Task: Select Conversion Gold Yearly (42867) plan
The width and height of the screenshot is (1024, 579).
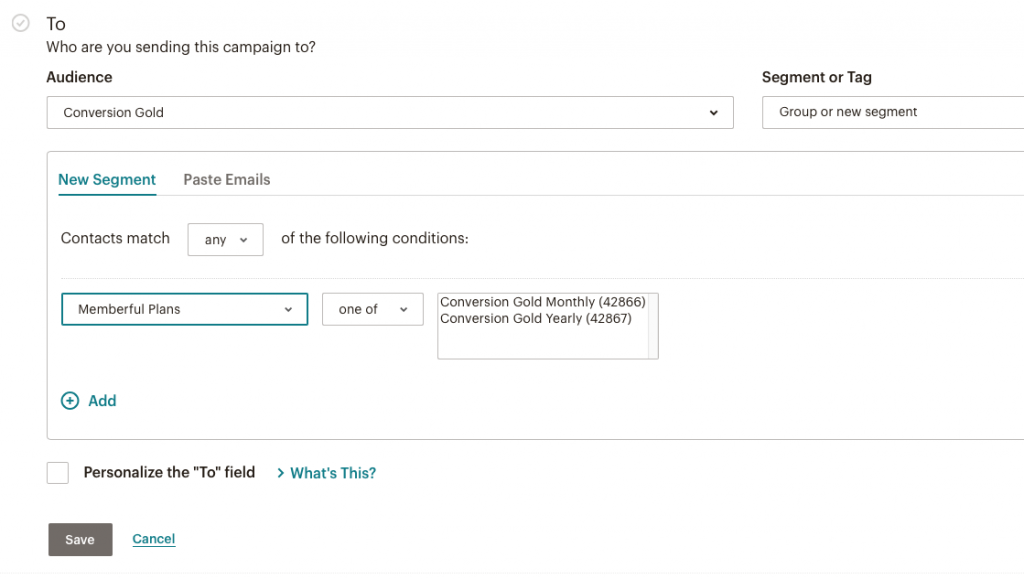Action: pos(536,319)
